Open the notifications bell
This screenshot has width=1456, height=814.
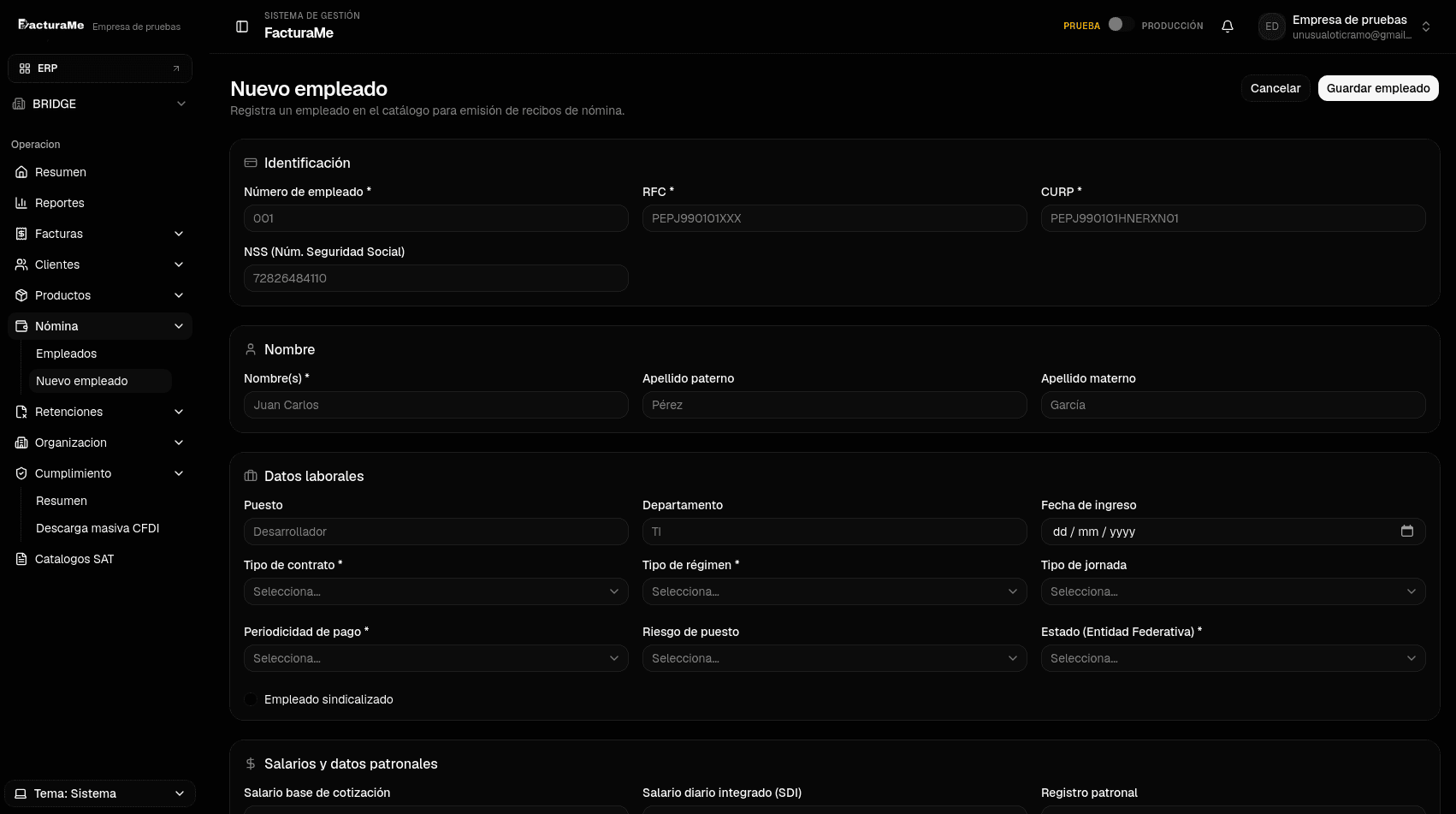coord(1228,27)
